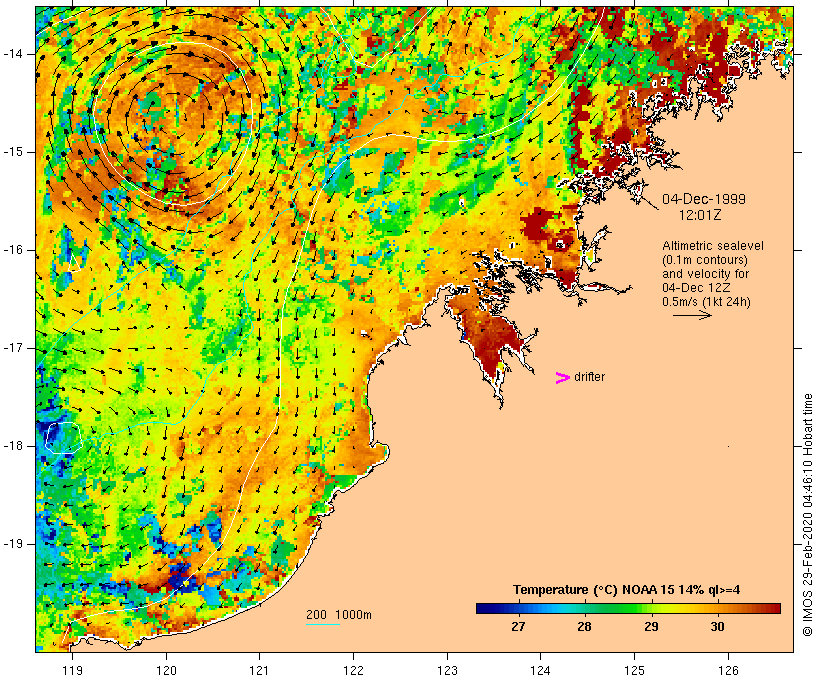
Task: Click the Temperature colorbar title
Action: click(627, 590)
